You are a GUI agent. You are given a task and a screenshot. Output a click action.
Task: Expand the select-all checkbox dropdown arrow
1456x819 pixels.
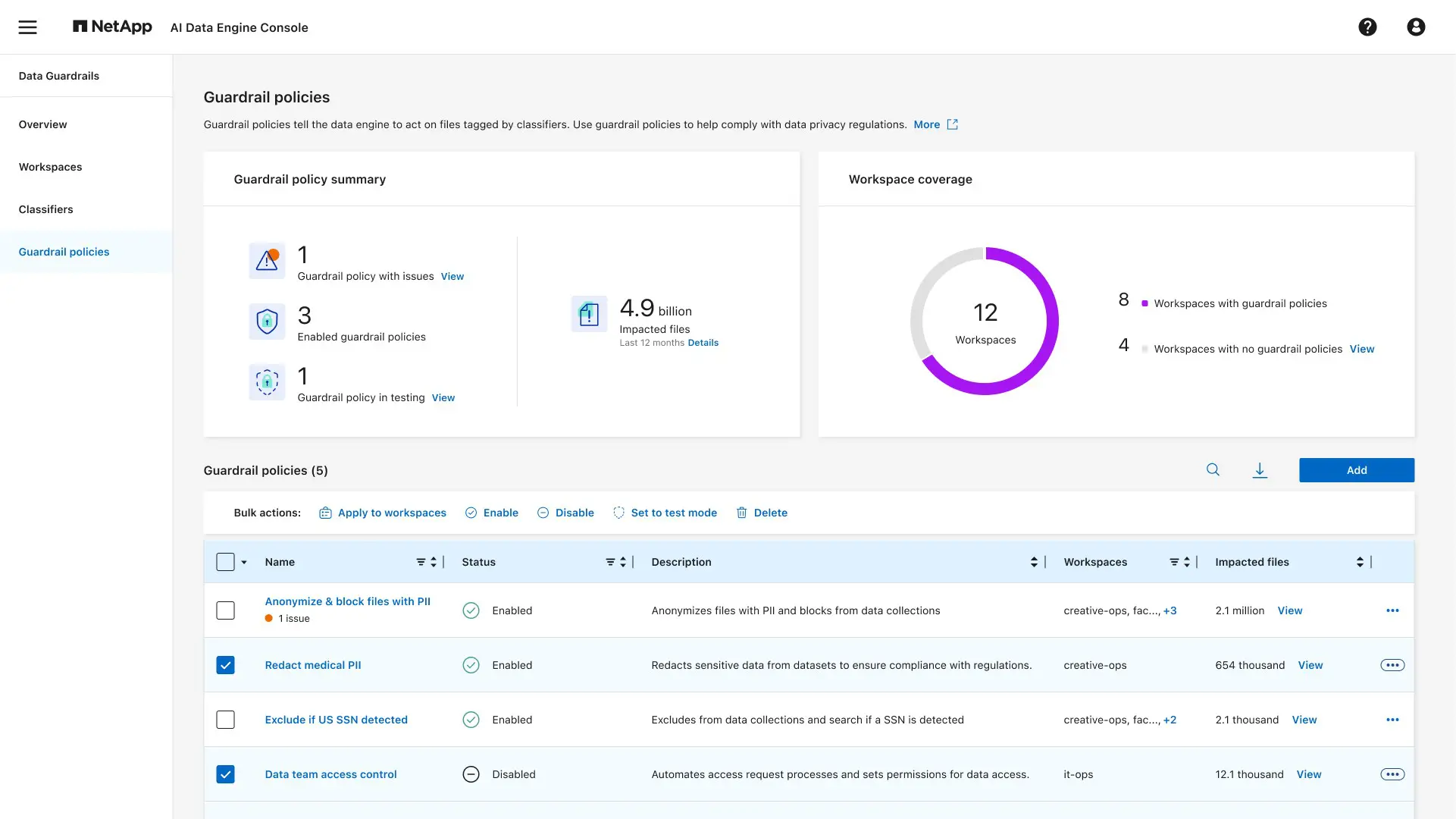point(244,563)
